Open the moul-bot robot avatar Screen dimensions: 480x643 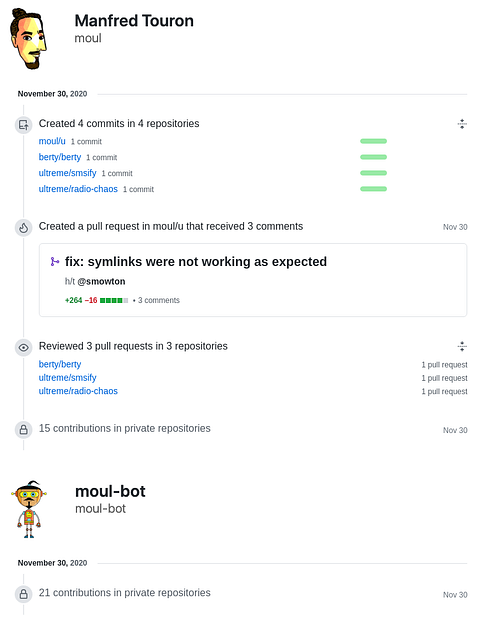[x=29, y=509]
